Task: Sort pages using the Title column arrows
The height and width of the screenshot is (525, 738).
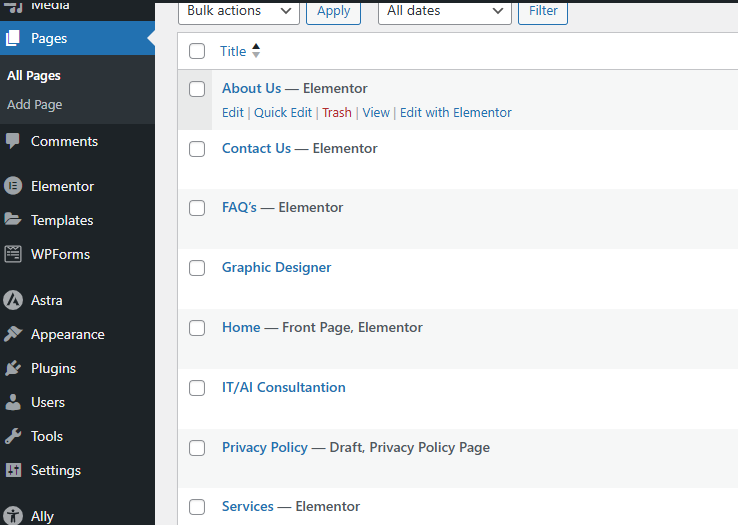Action: (x=256, y=51)
